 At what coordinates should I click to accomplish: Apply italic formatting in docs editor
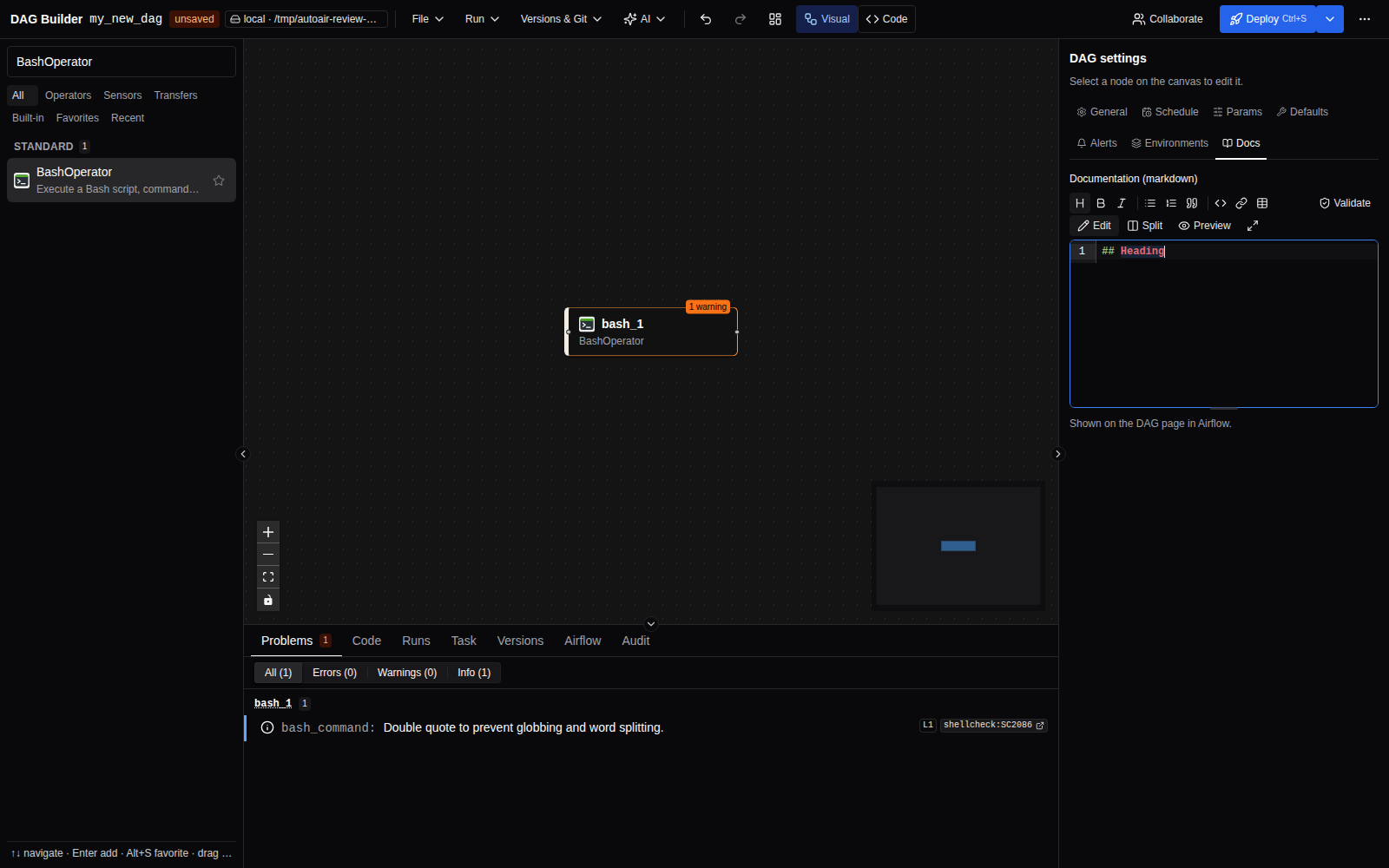tap(1122, 203)
